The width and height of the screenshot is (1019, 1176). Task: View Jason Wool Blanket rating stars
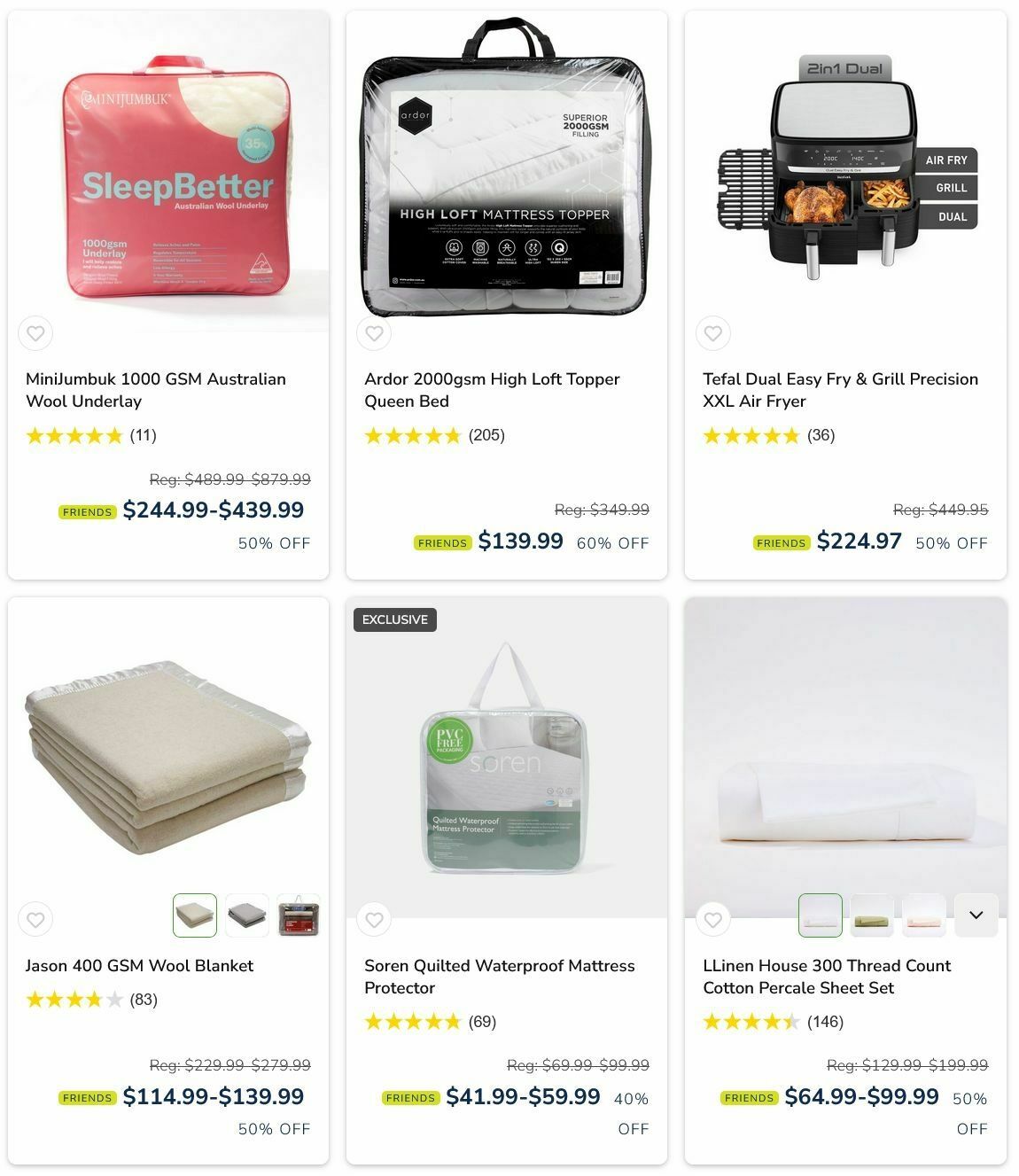74,1000
